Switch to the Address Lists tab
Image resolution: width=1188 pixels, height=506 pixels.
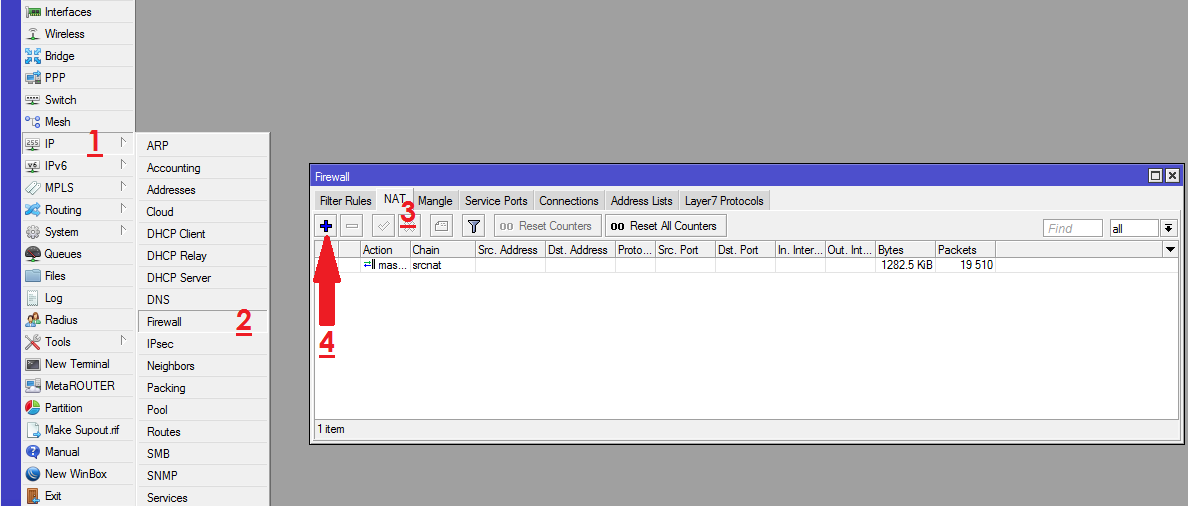641,201
